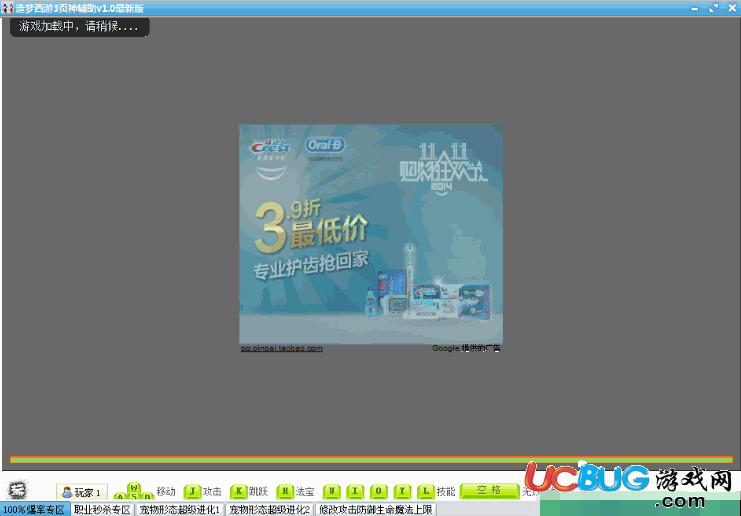Click the 移动 movement label
Screen dimensions: 741x516
tap(166, 491)
